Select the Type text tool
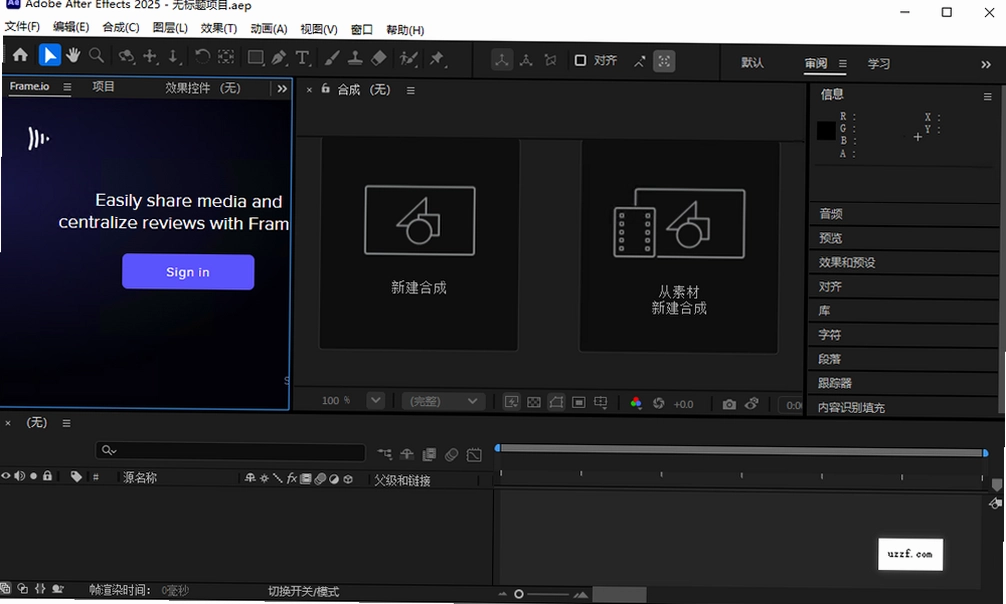Viewport: 1006px width, 604px height. (303, 58)
